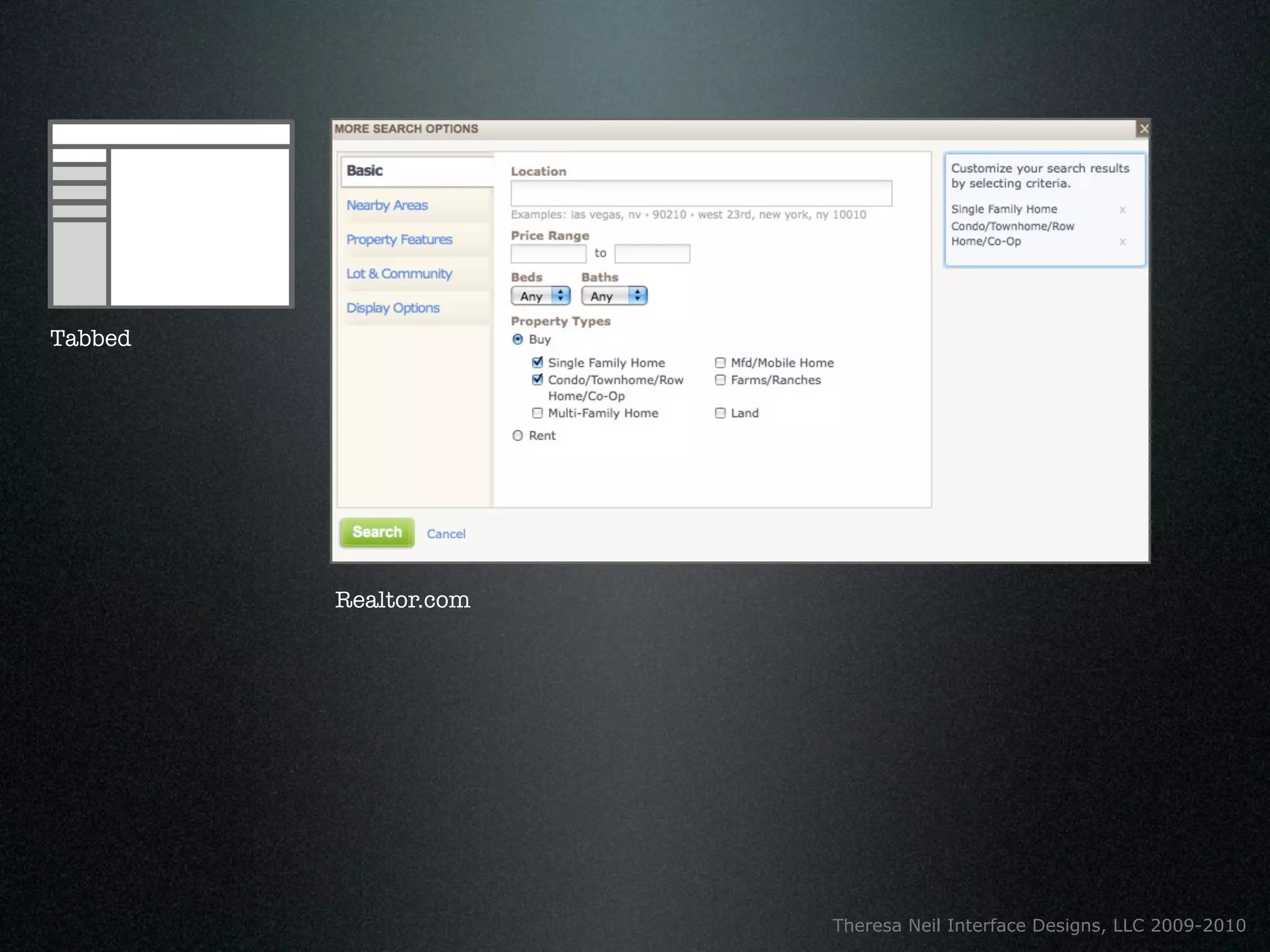Go to the Lot & Community tab
Viewport: 1270px width, 952px height.
pyautogui.click(x=399, y=274)
